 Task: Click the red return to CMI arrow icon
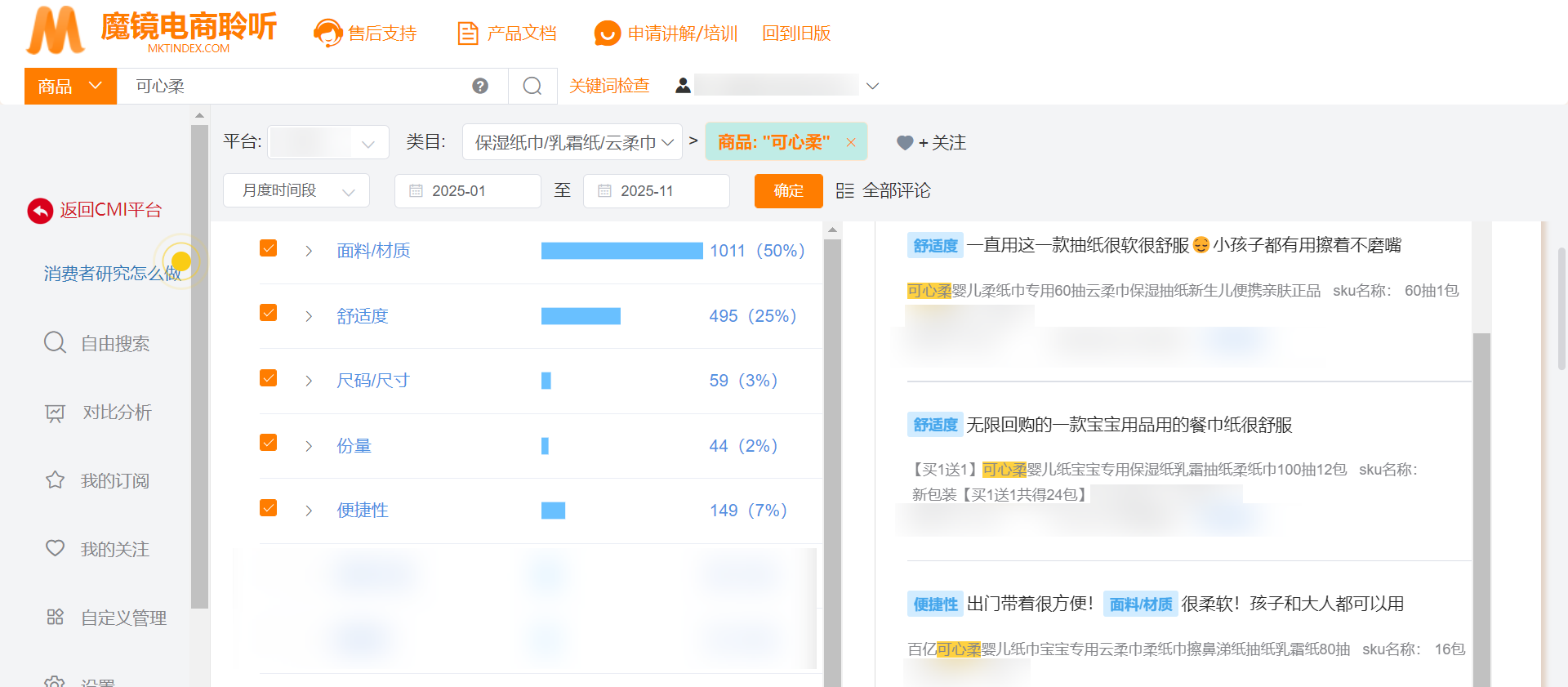[40, 211]
